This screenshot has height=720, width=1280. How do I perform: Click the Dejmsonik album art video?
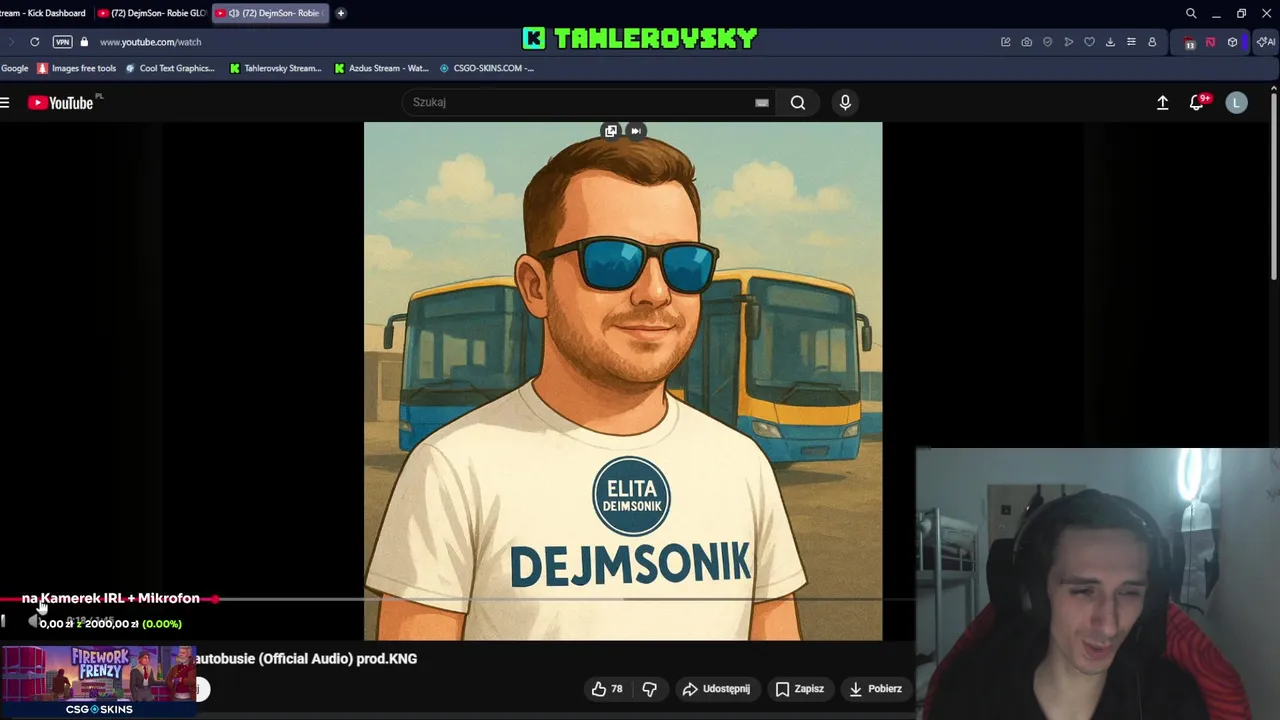[x=623, y=381]
